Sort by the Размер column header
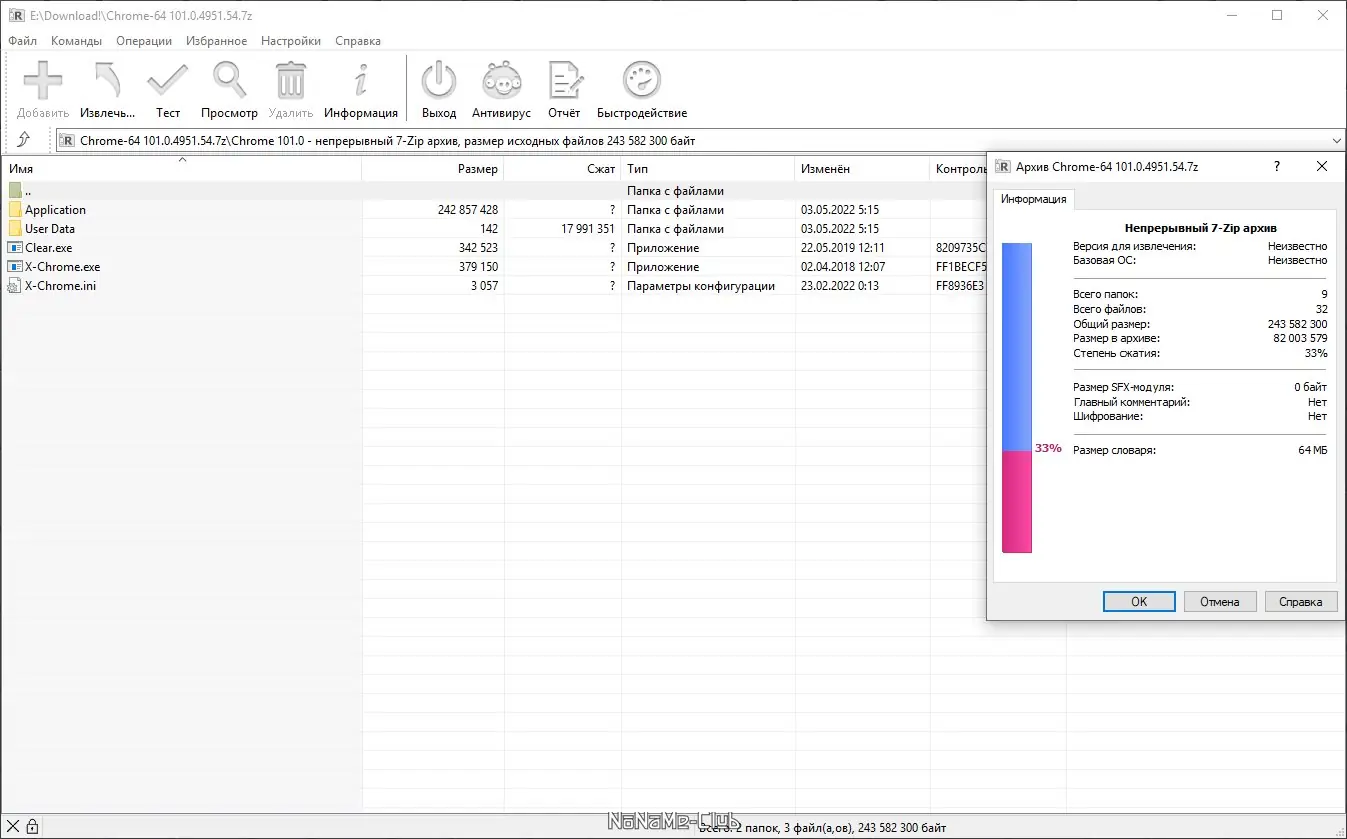The image size is (1347, 839). click(433, 169)
